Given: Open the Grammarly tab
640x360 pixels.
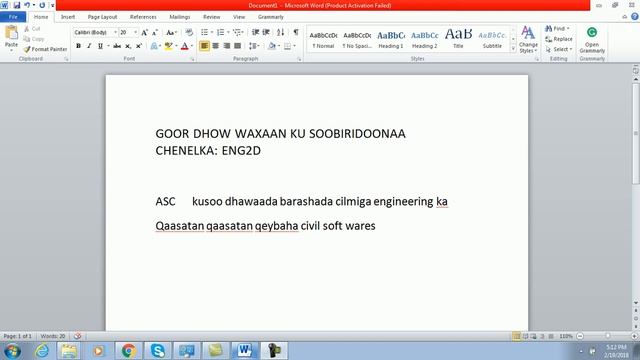Looking at the screenshot, I should pos(271,17).
